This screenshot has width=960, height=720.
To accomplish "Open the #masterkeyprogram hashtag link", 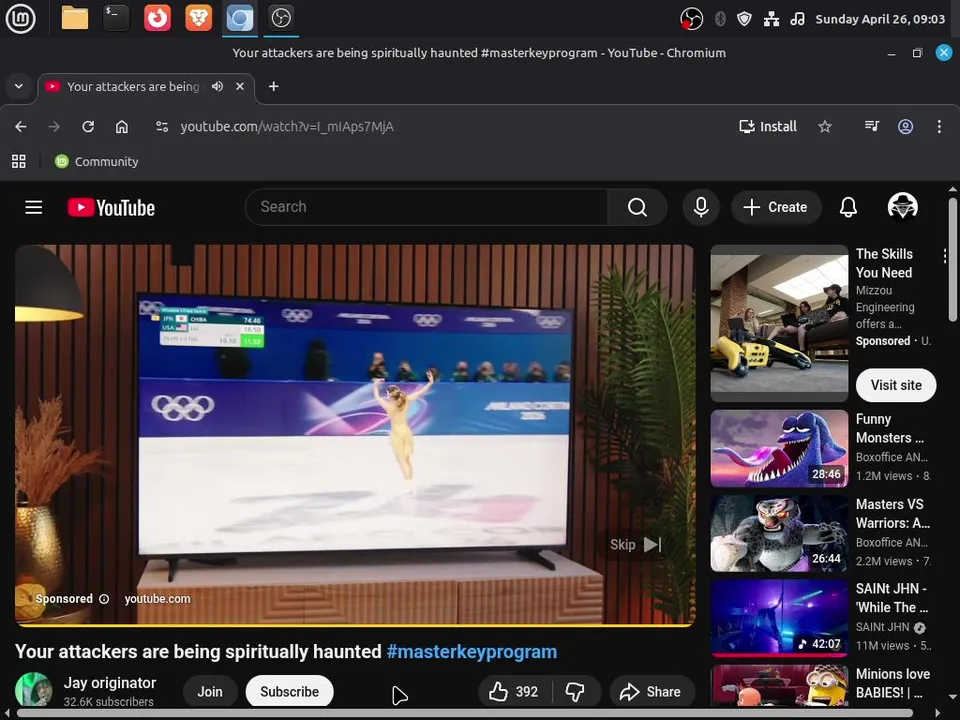I will [x=471, y=651].
